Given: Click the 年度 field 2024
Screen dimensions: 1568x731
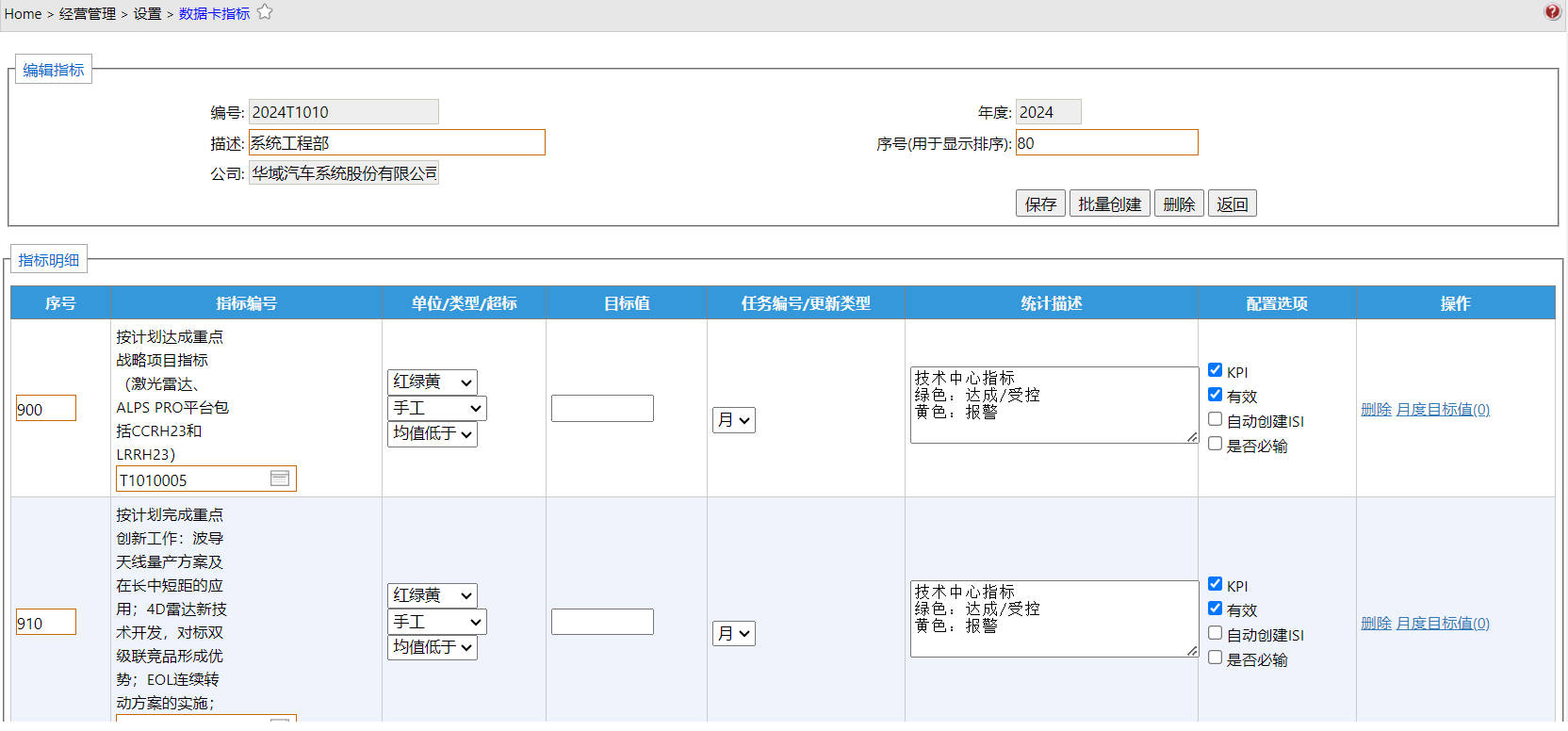Looking at the screenshot, I should 1048,112.
